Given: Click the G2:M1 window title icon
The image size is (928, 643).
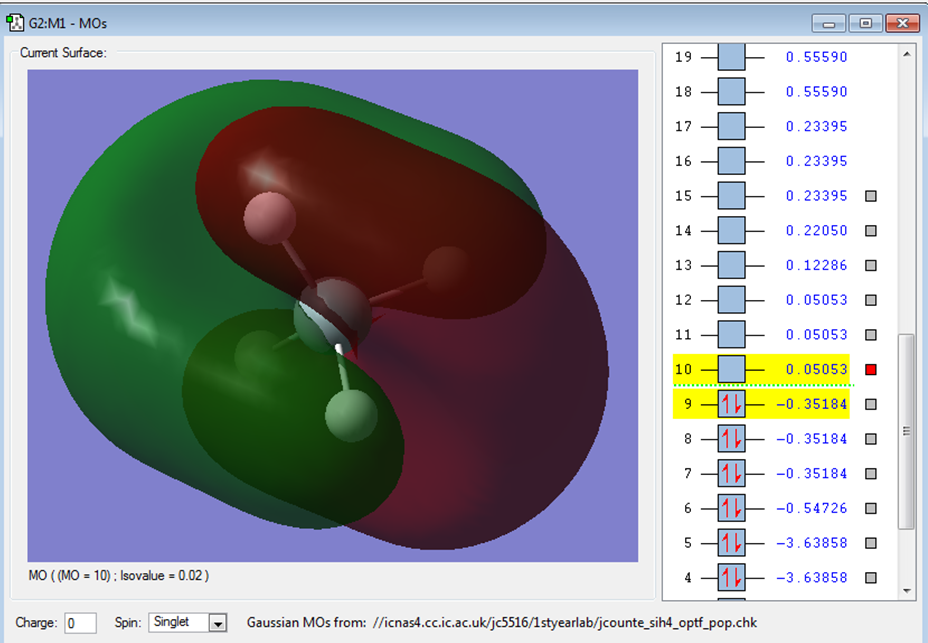Looking at the screenshot, I should coord(15,23).
